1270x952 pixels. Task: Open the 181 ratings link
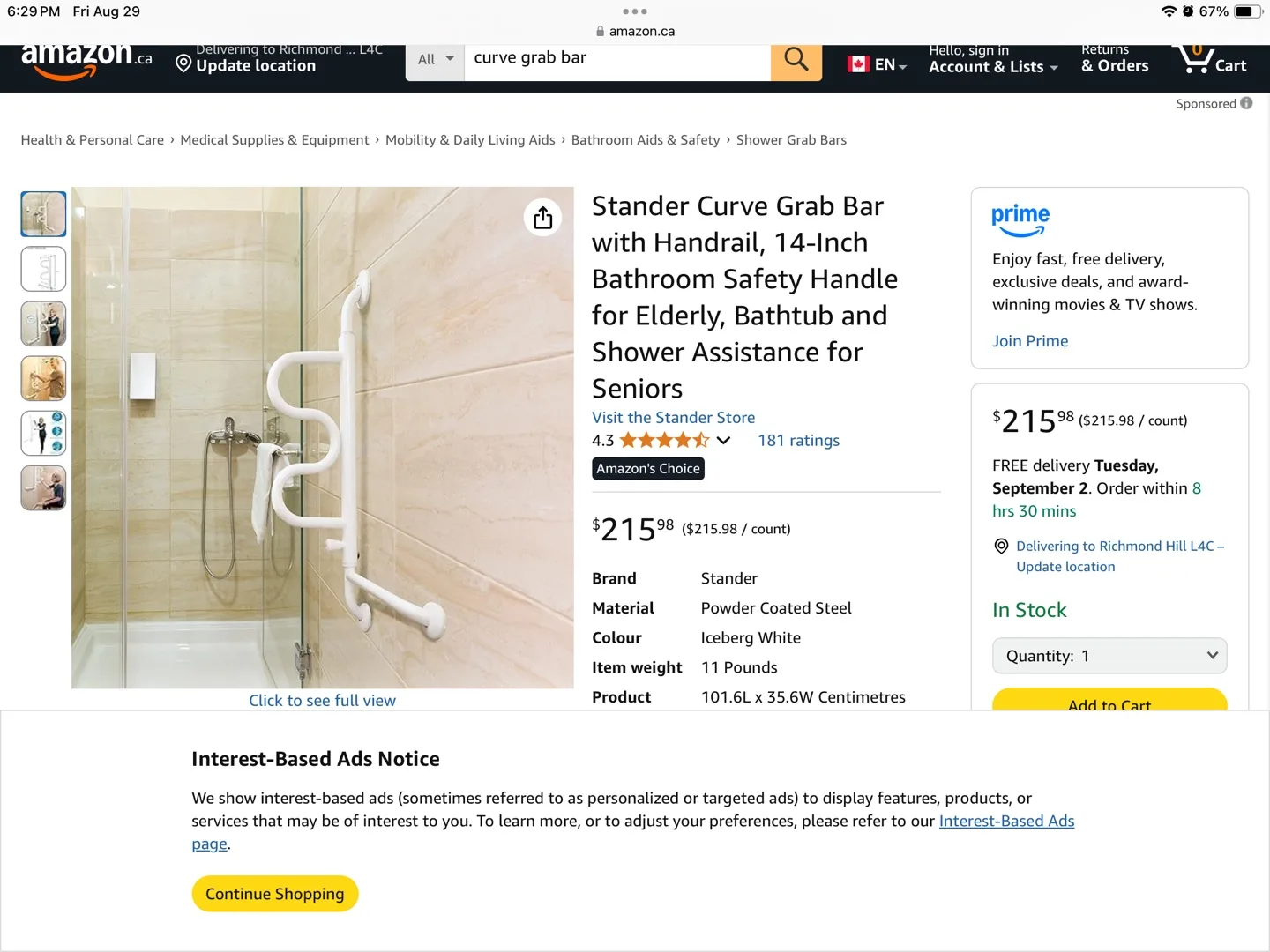[x=798, y=441]
